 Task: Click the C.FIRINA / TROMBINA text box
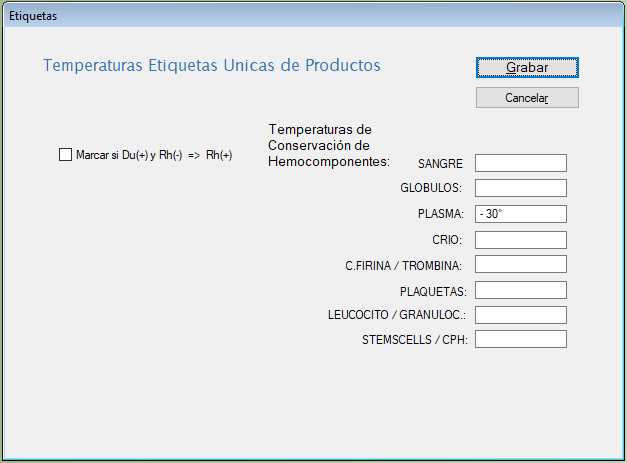520,264
